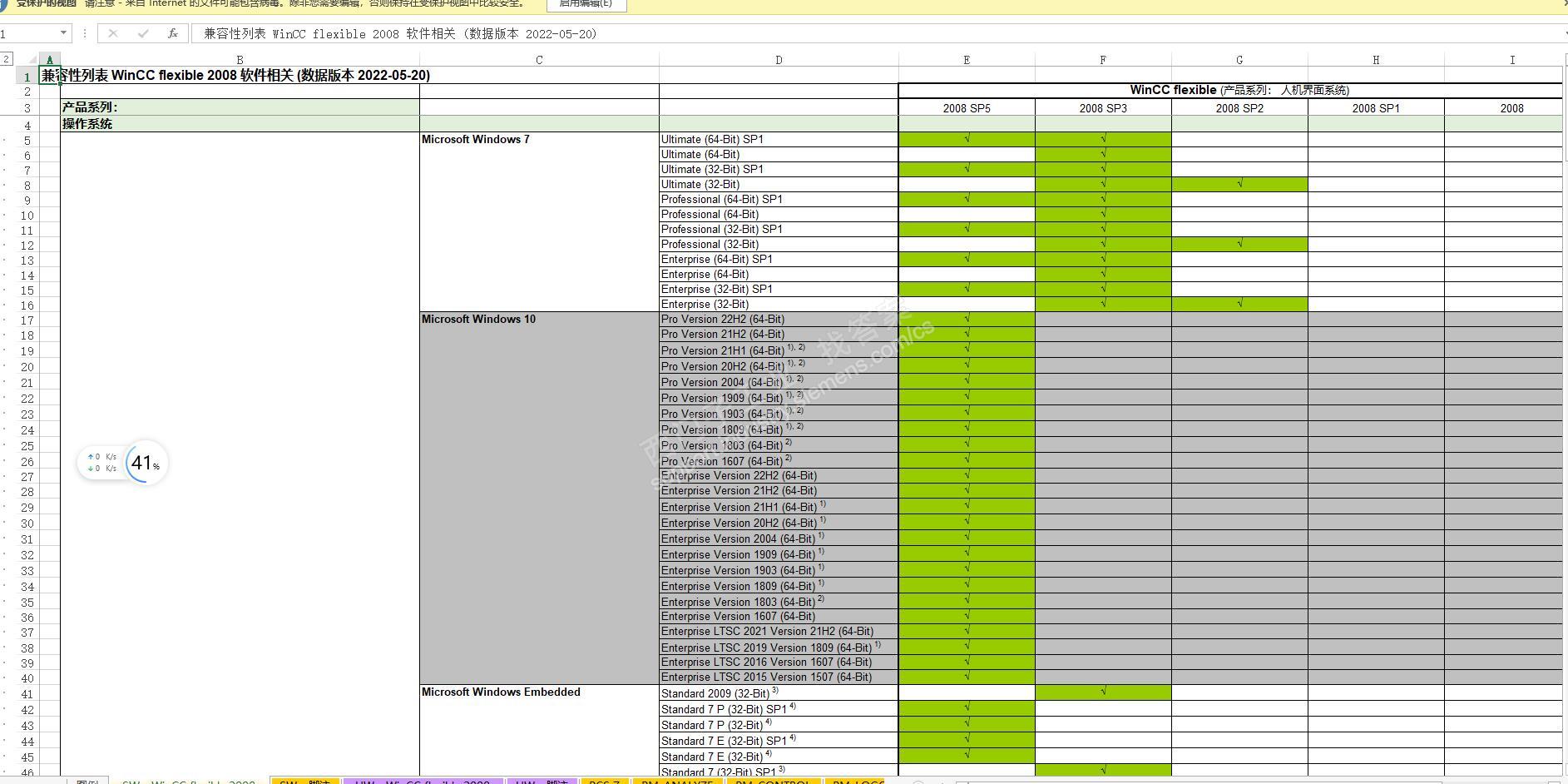Click the "2008 SP5" column heading cell

coord(967,108)
